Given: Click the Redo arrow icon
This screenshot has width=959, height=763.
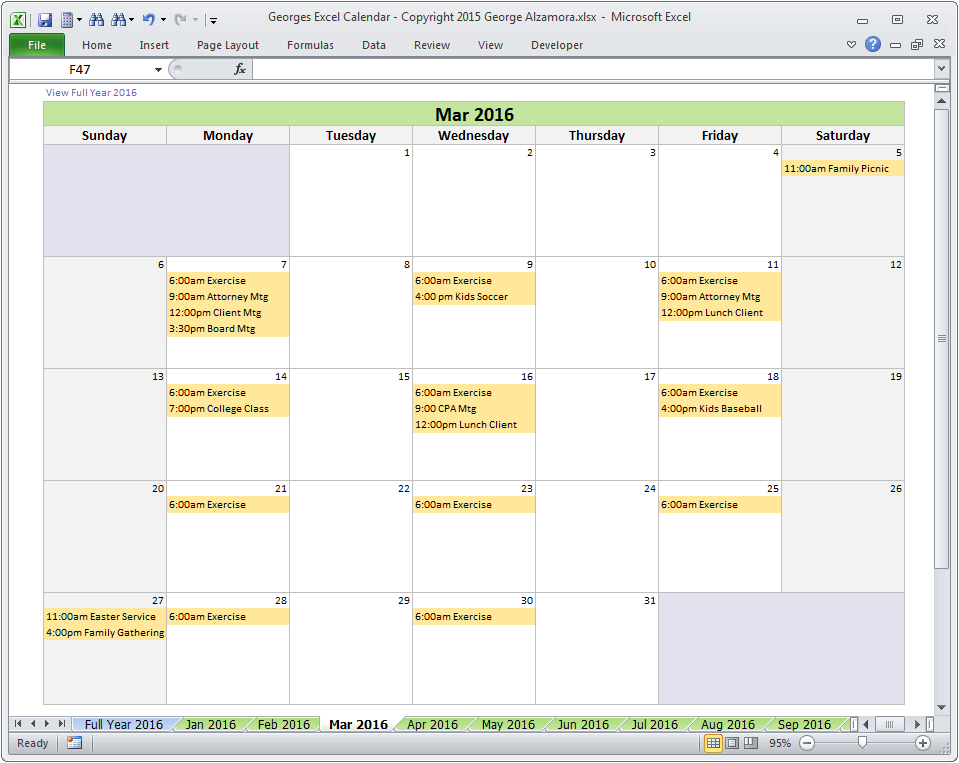Looking at the screenshot, I should pos(180,20).
